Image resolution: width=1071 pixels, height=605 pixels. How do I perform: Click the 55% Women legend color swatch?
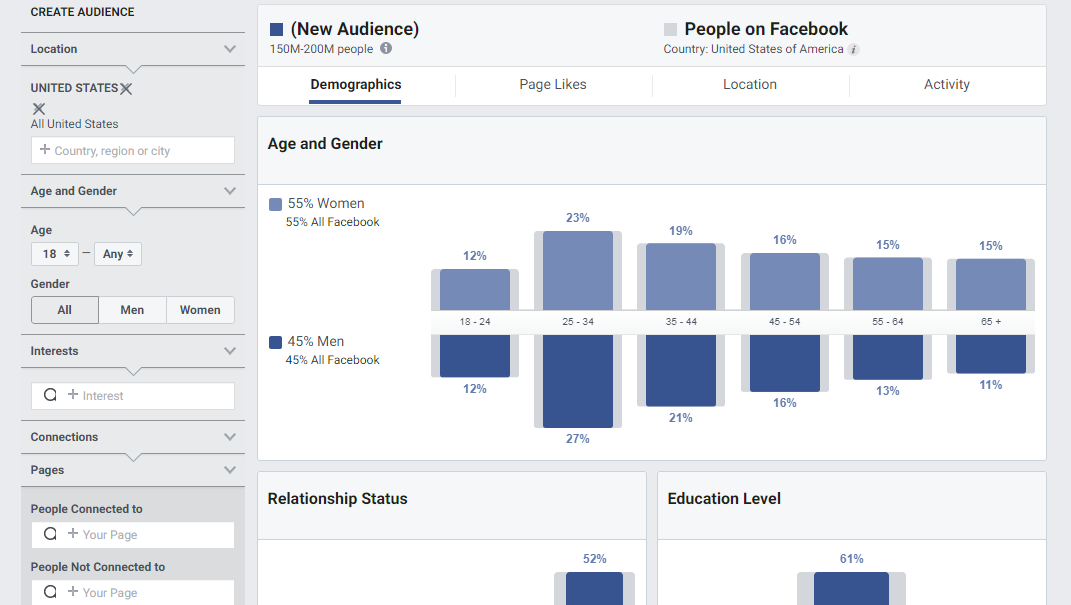pos(275,204)
